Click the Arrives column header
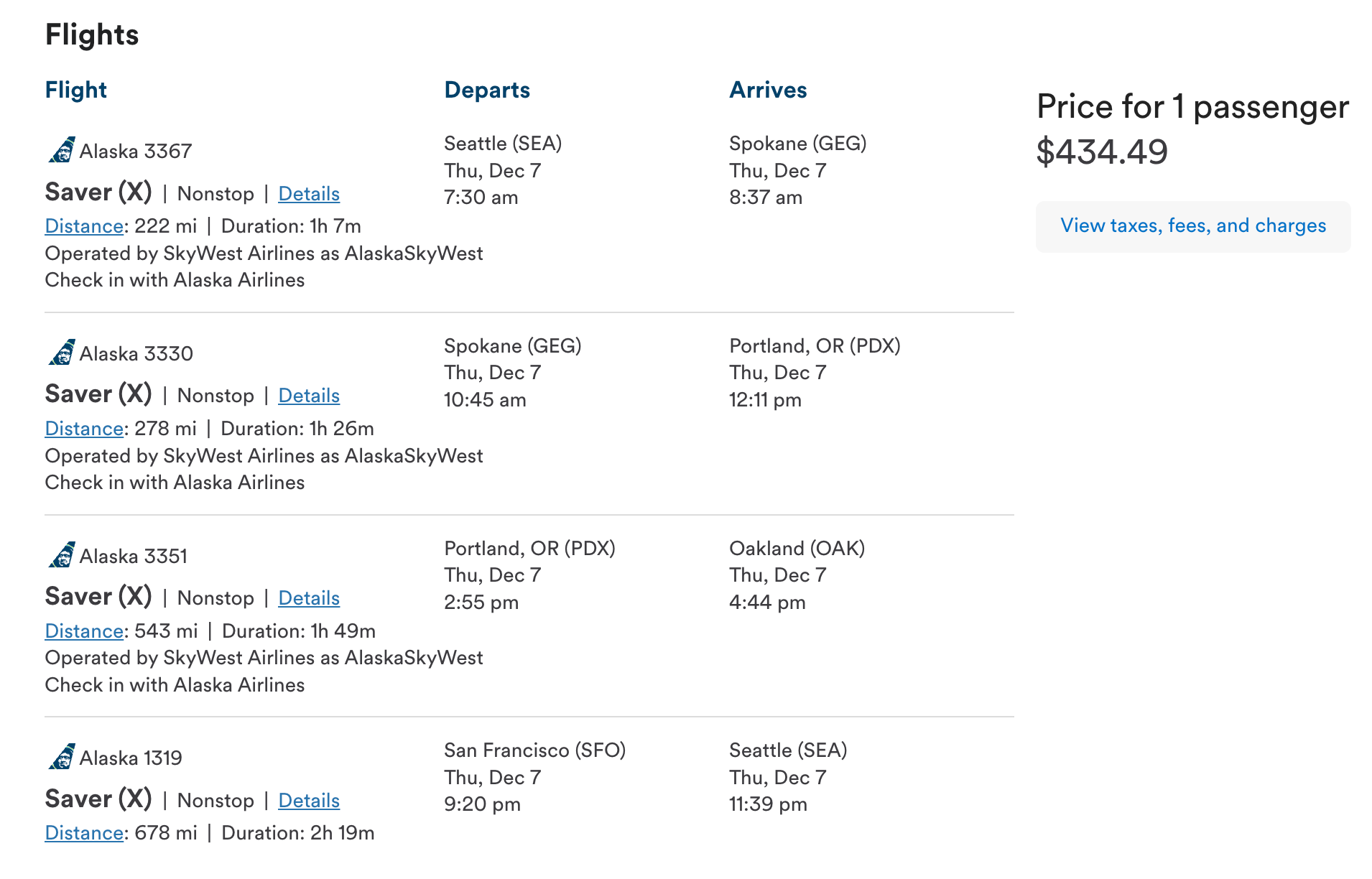 pyautogui.click(x=768, y=90)
